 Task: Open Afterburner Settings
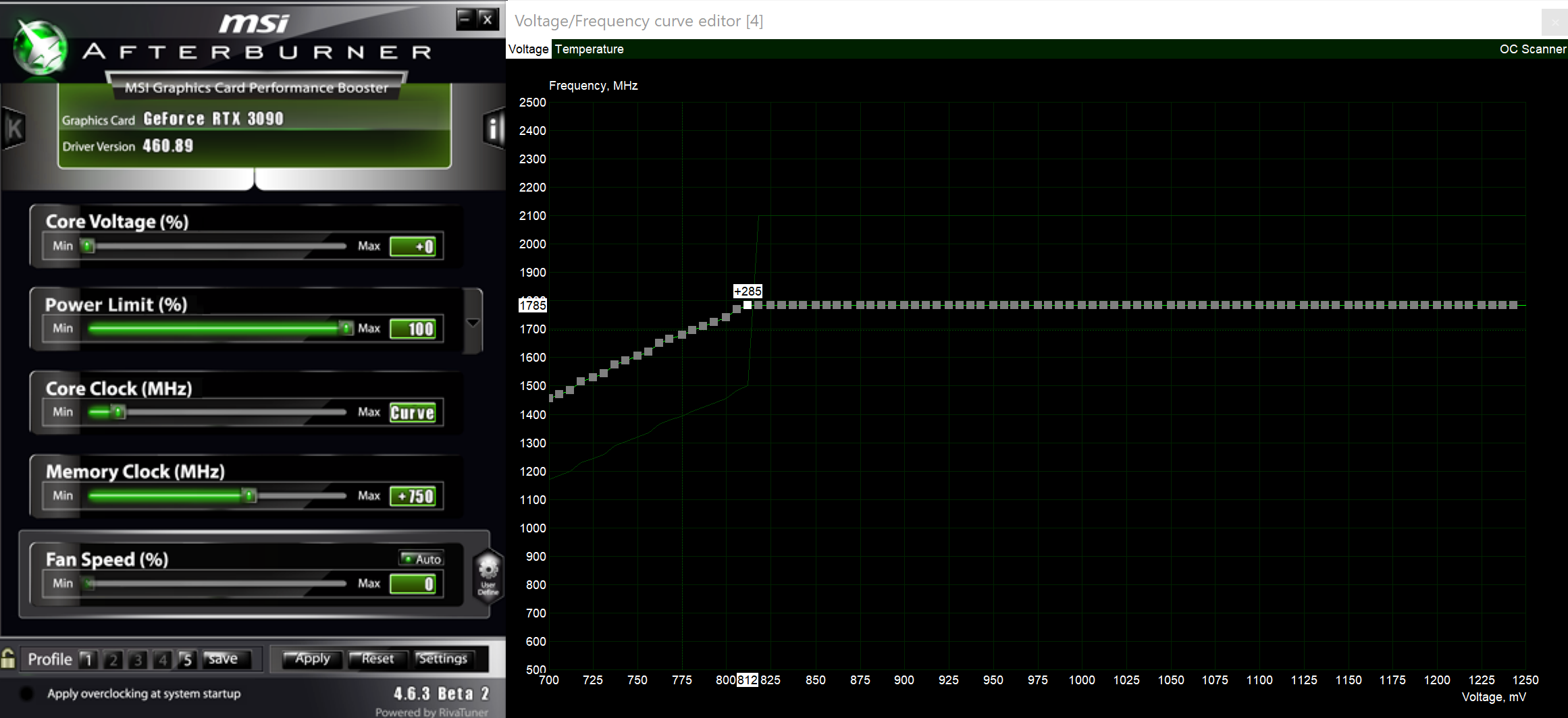tap(444, 659)
